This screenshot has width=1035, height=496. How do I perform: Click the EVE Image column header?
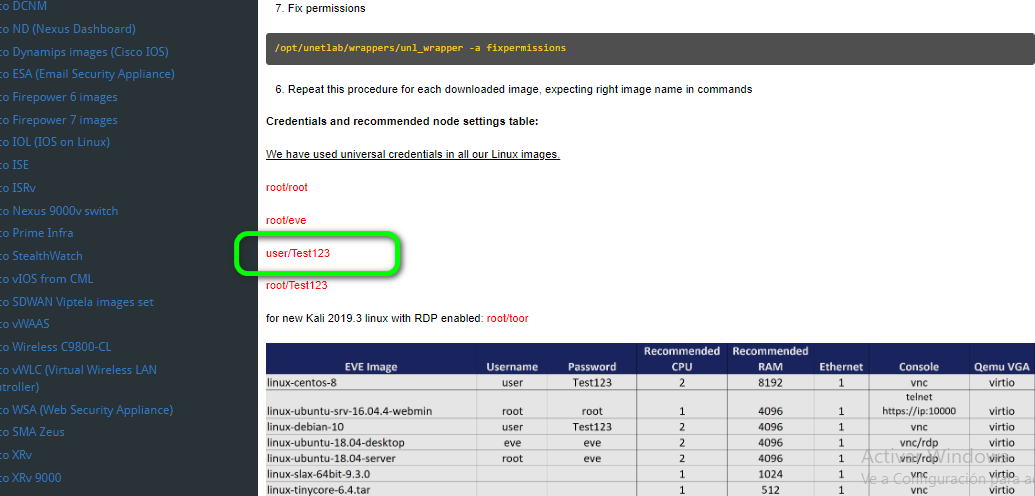pos(370,367)
